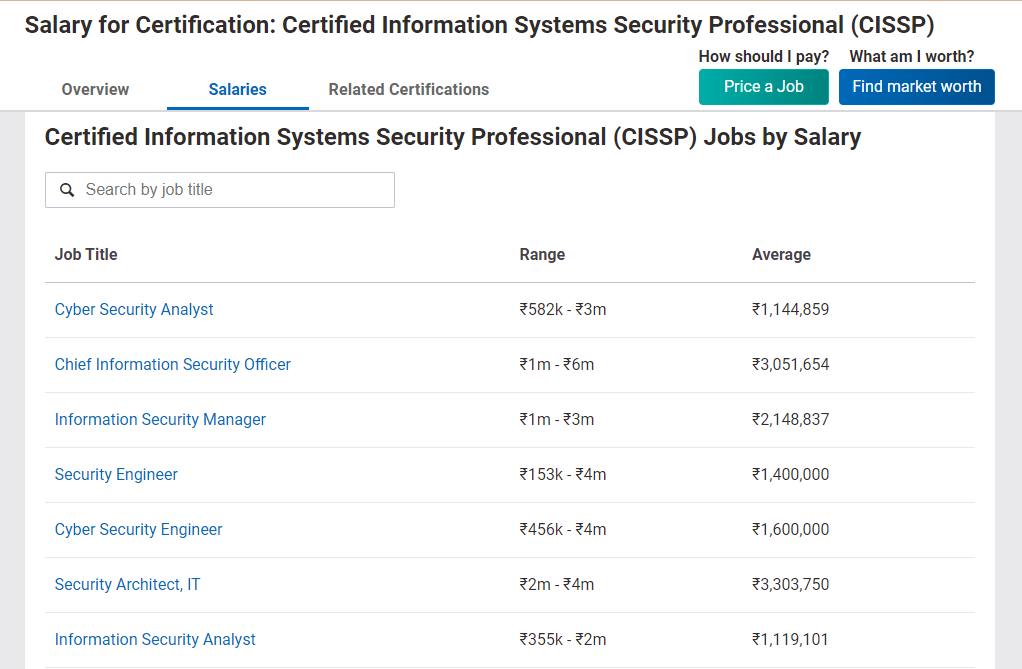Screen dimensions: 1022x669
Task: Click the Job Title column header
Action: (x=86, y=255)
